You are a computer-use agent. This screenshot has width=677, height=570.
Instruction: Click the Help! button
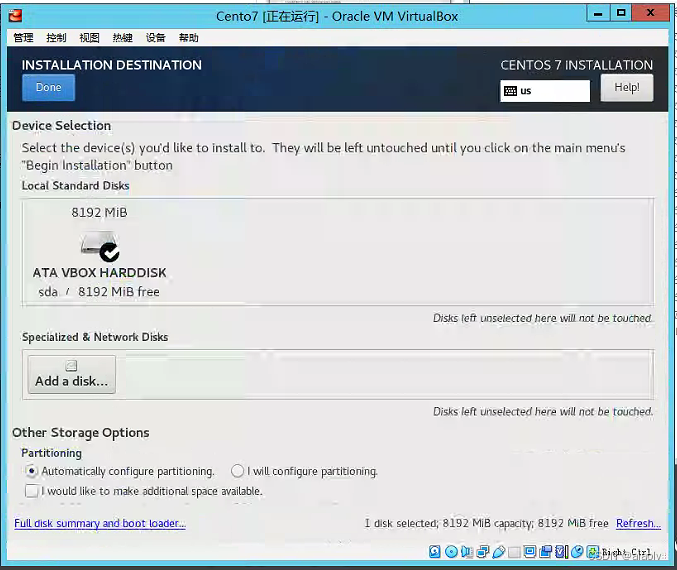tap(627, 88)
